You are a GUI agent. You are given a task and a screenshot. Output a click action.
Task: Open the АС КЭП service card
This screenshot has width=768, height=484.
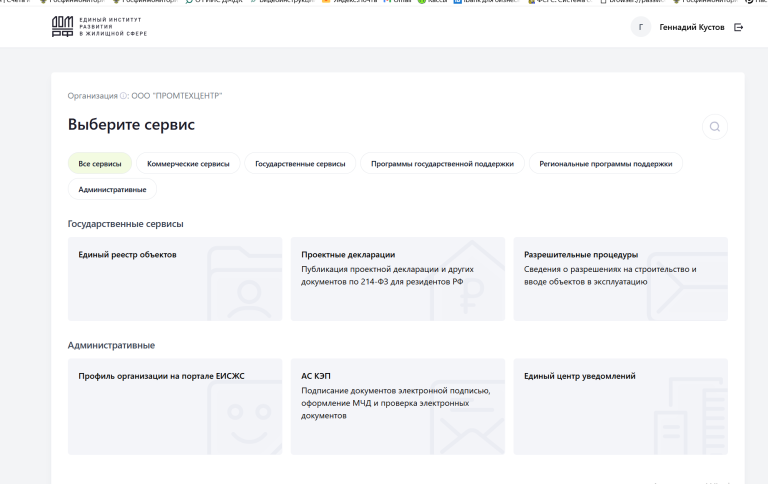(398, 407)
